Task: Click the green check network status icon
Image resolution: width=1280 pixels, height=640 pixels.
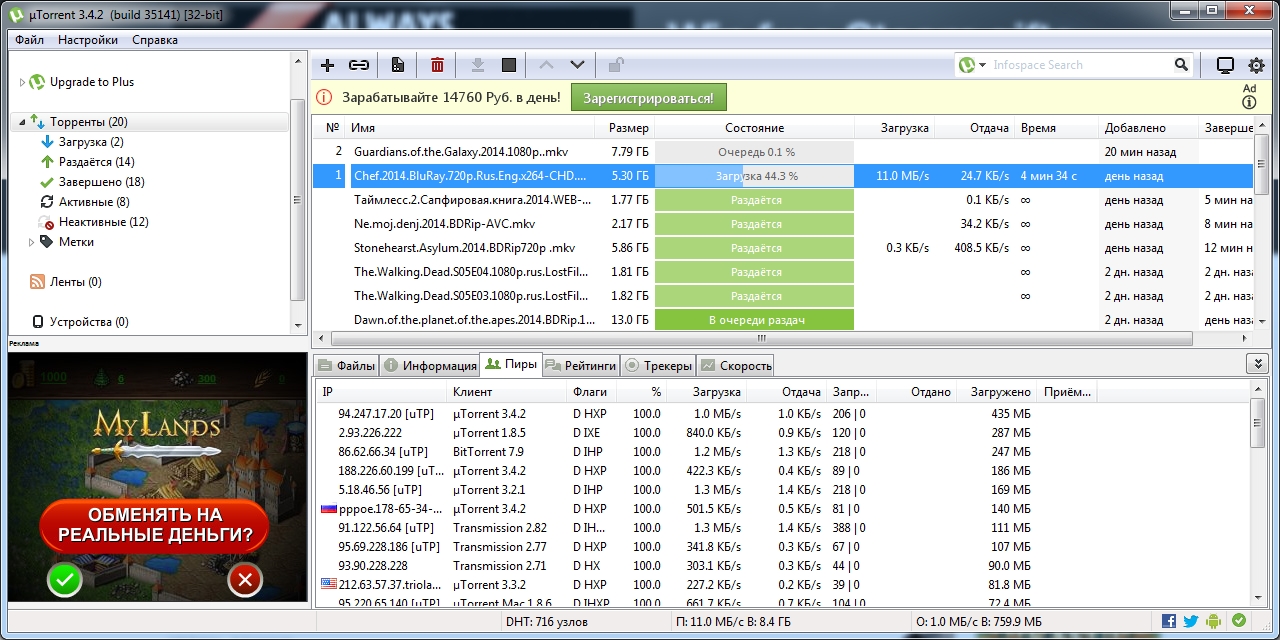Action: tap(1239, 621)
